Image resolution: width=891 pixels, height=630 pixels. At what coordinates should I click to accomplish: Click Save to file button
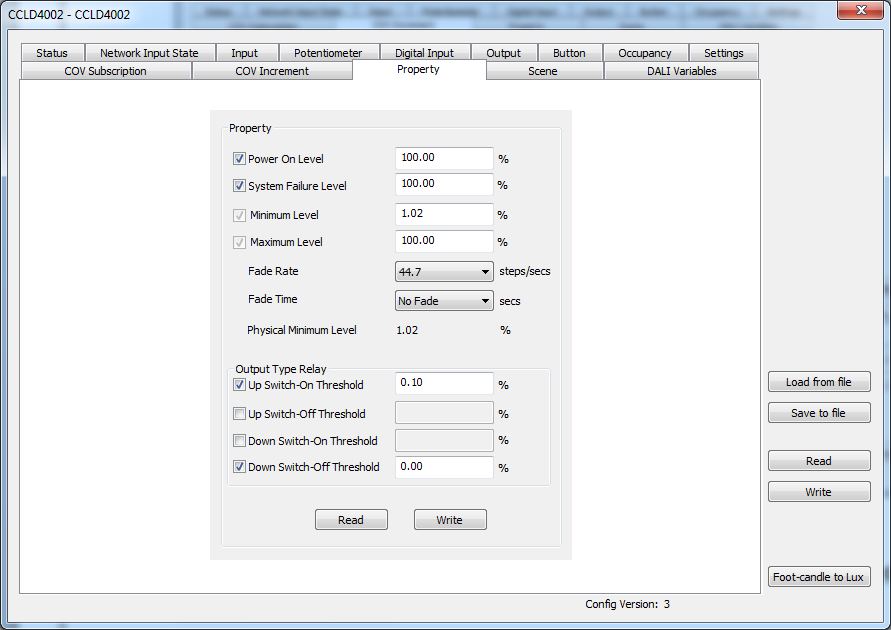(x=819, y=413)
